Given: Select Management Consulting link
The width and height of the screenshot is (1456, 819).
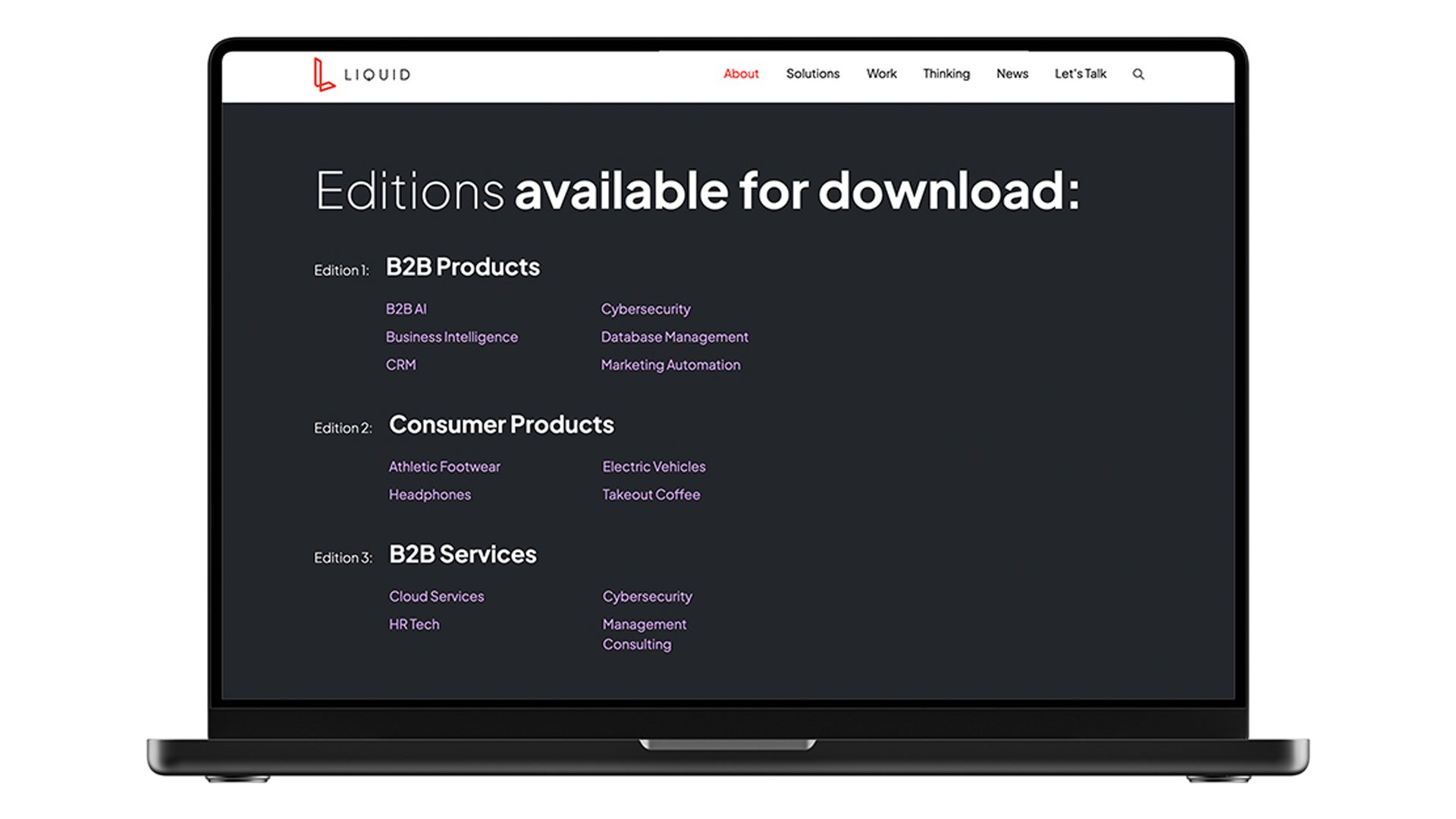Looking at the screenshot, I should 644,633.
